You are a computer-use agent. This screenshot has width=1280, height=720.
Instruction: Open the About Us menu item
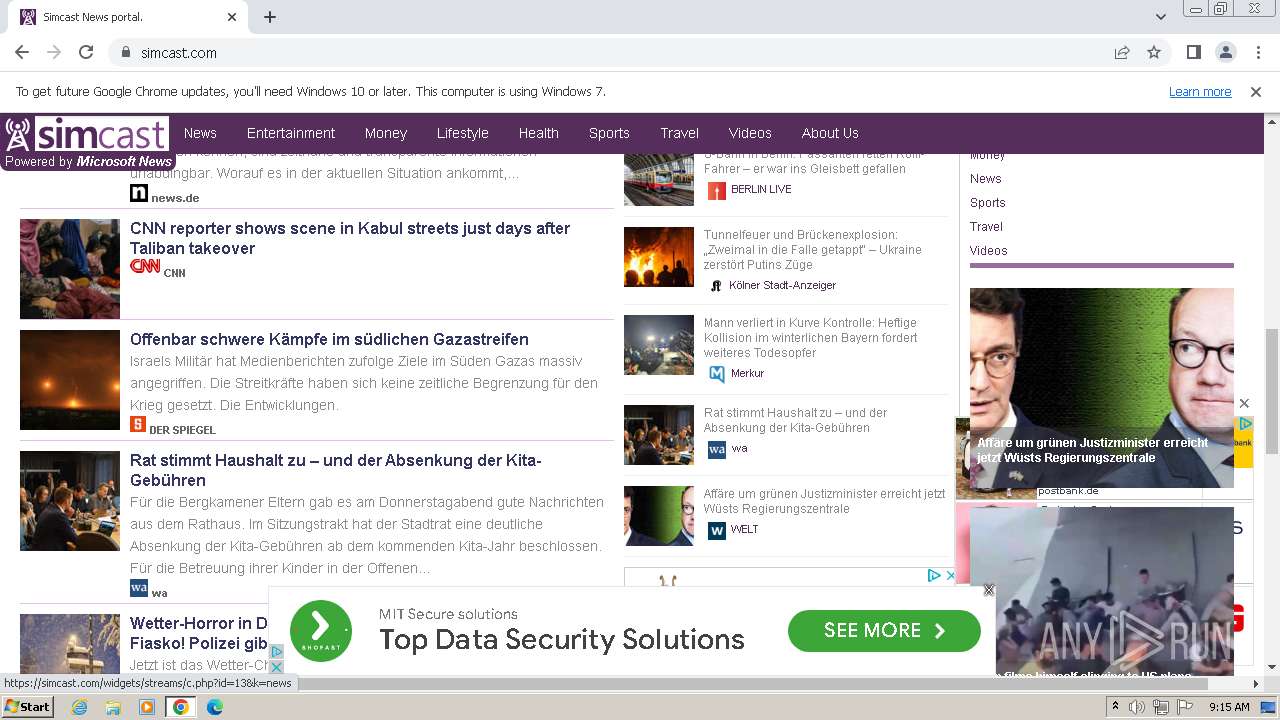coord(830,133)
